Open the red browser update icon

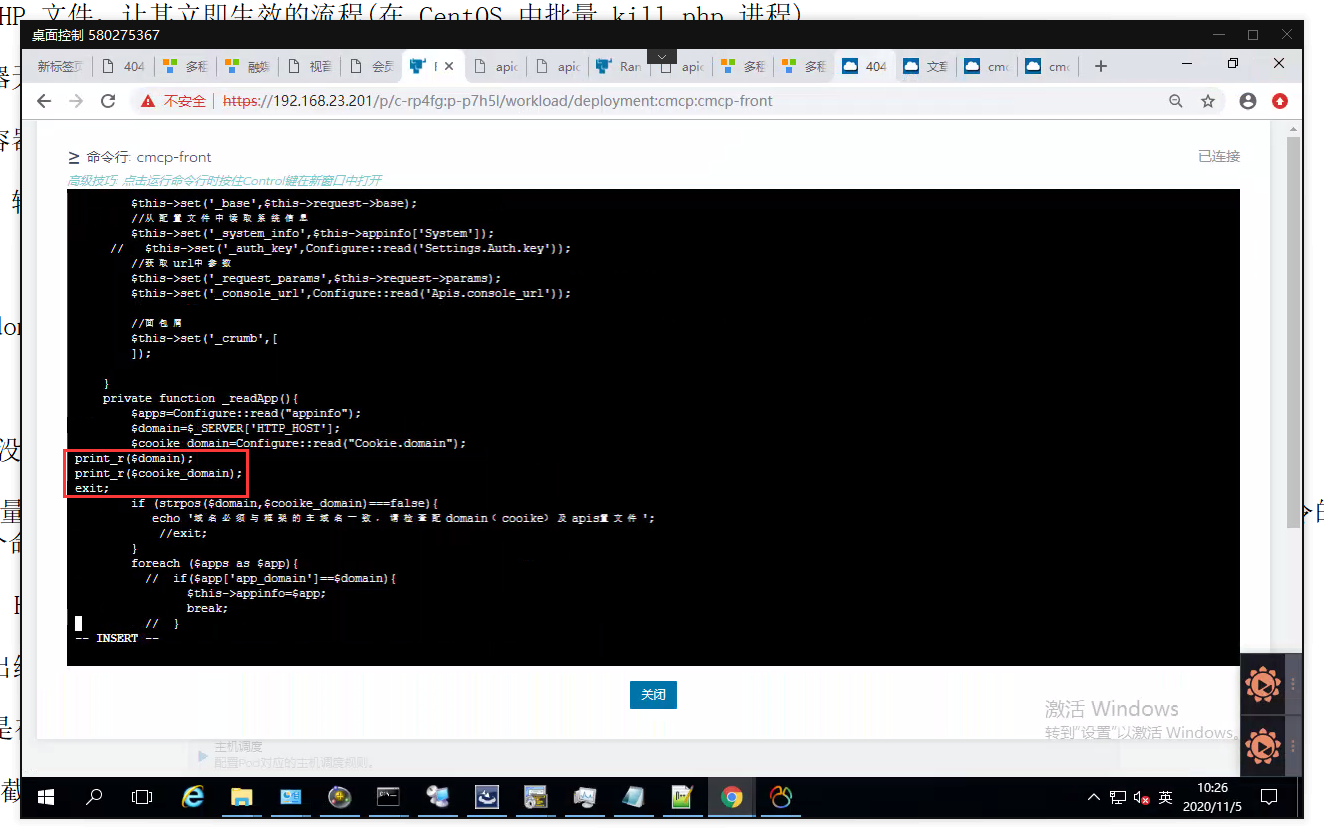pyautogui.click(x=1280, y=101)
